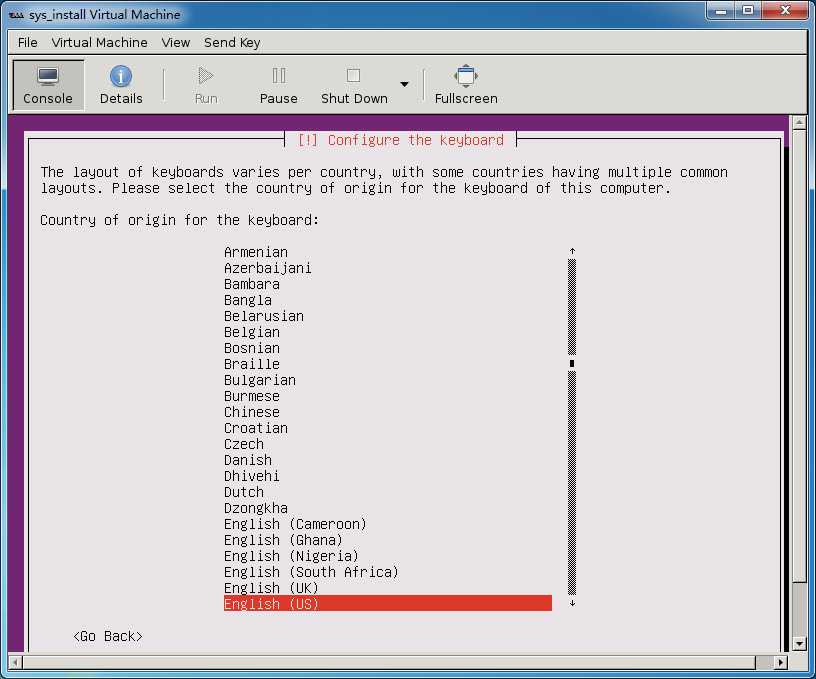The image size is (816, 679).
Task: Open the File menu
Action: pyautogui.click(x=28, y=43)
